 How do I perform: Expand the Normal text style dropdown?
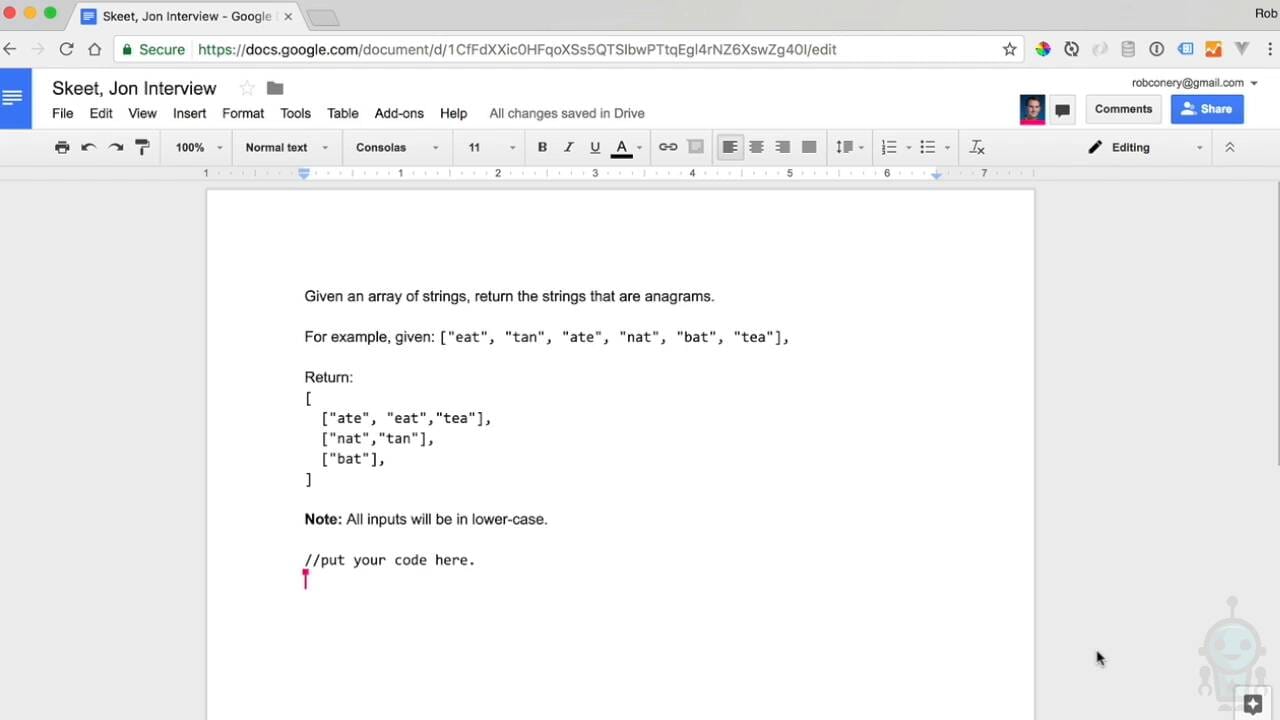286,147
